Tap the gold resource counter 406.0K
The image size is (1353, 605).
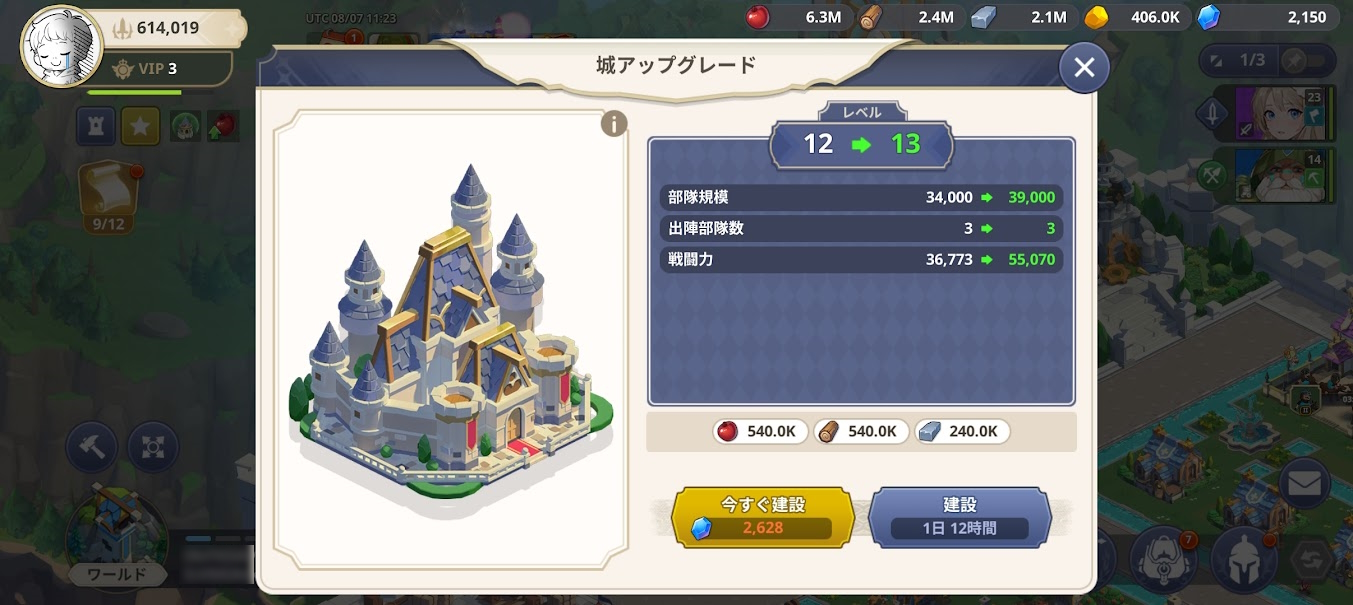coord(1138,17)
